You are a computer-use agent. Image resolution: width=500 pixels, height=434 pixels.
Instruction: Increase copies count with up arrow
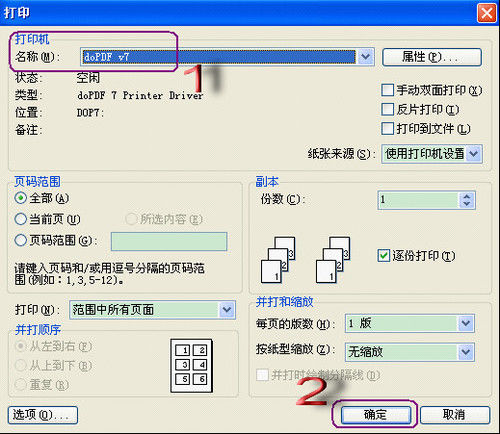467,196
